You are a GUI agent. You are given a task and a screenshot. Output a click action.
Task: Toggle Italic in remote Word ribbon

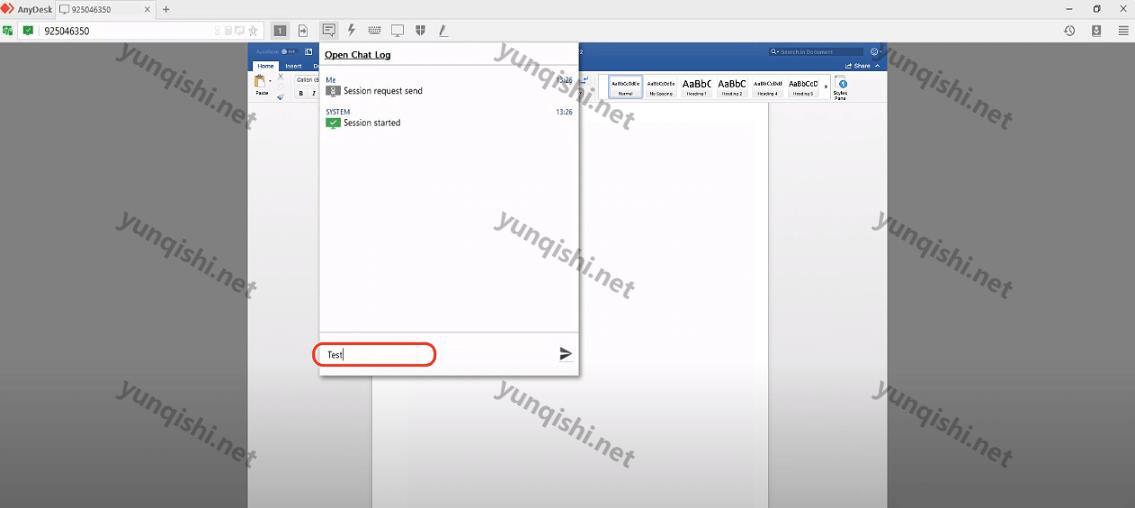point(313,93)
